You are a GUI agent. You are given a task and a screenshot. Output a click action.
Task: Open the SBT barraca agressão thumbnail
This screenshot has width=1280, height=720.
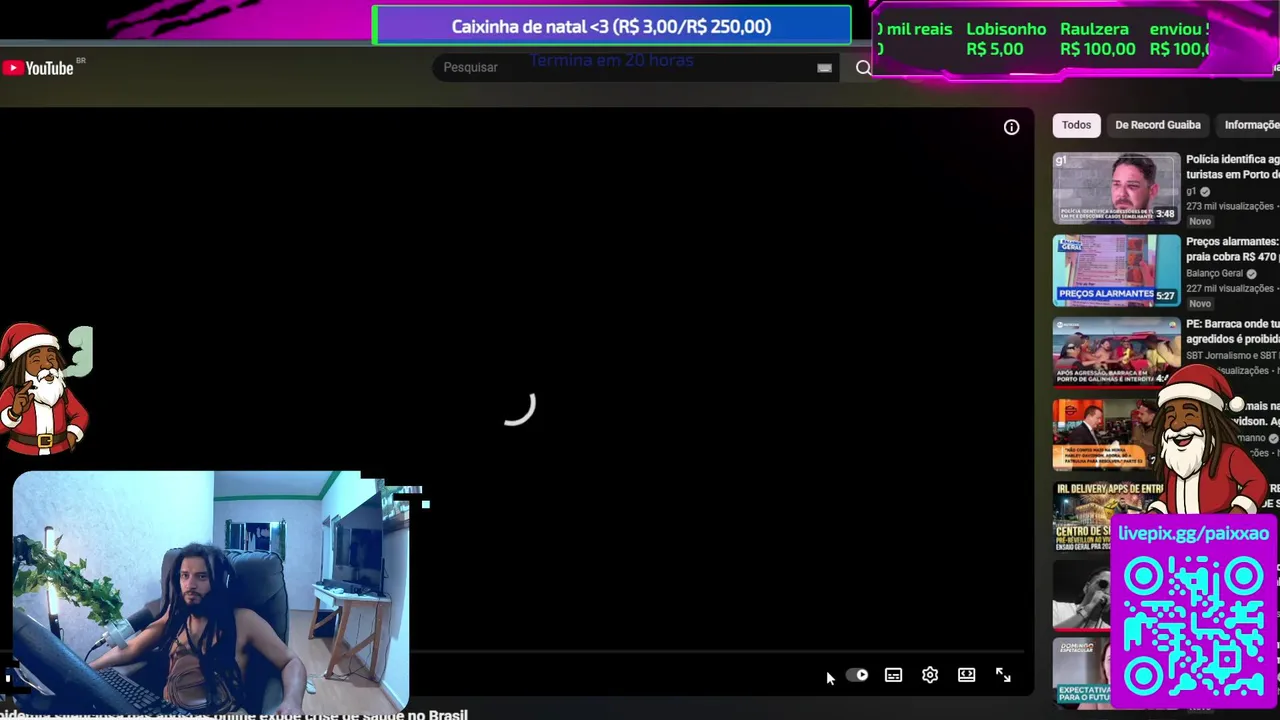1116,352
